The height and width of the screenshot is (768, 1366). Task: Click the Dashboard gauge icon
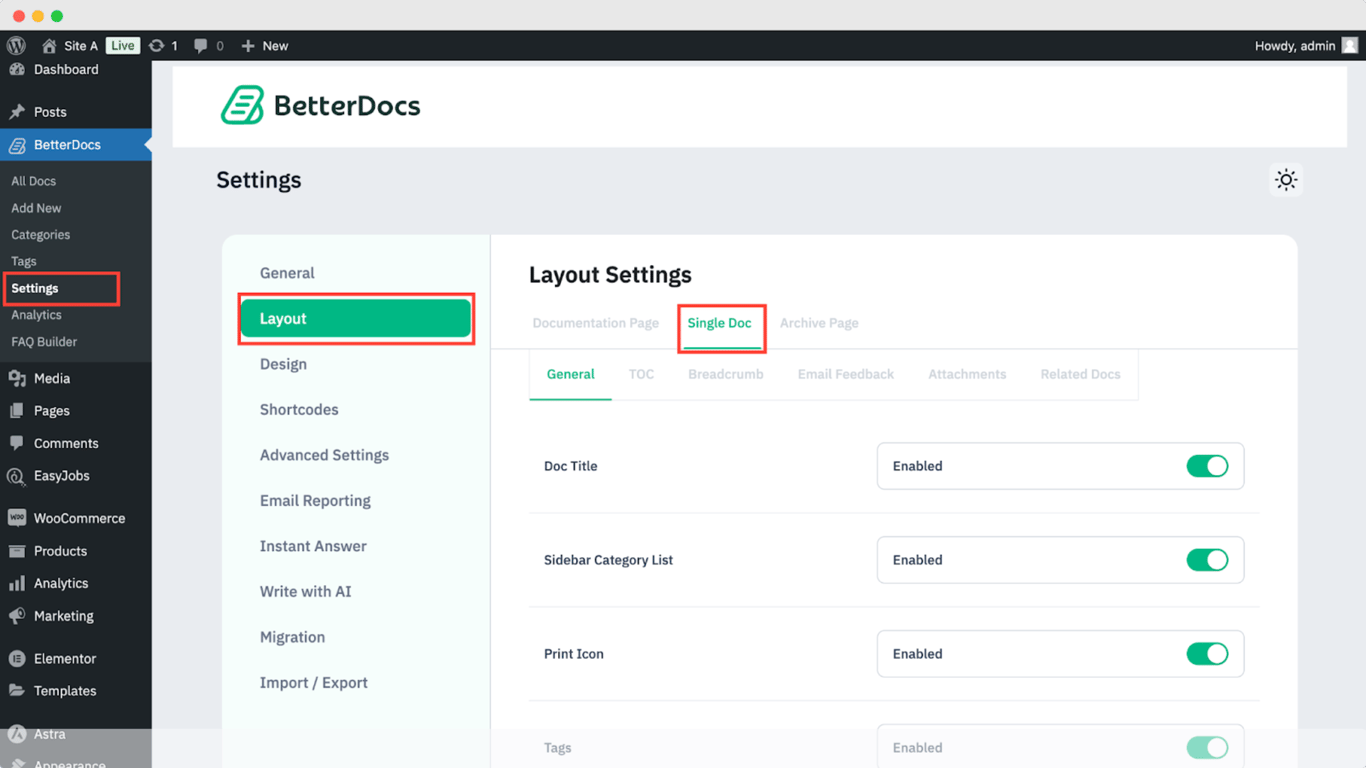click(x=17, y=70)
